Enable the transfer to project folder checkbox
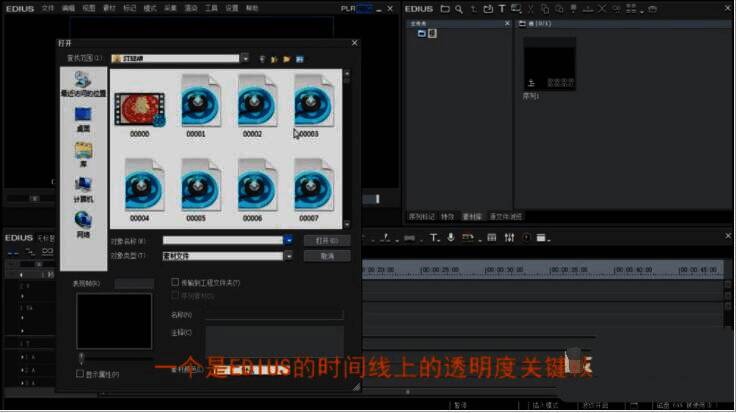This screenshot has width=738, height=413. tap(175, 283)
